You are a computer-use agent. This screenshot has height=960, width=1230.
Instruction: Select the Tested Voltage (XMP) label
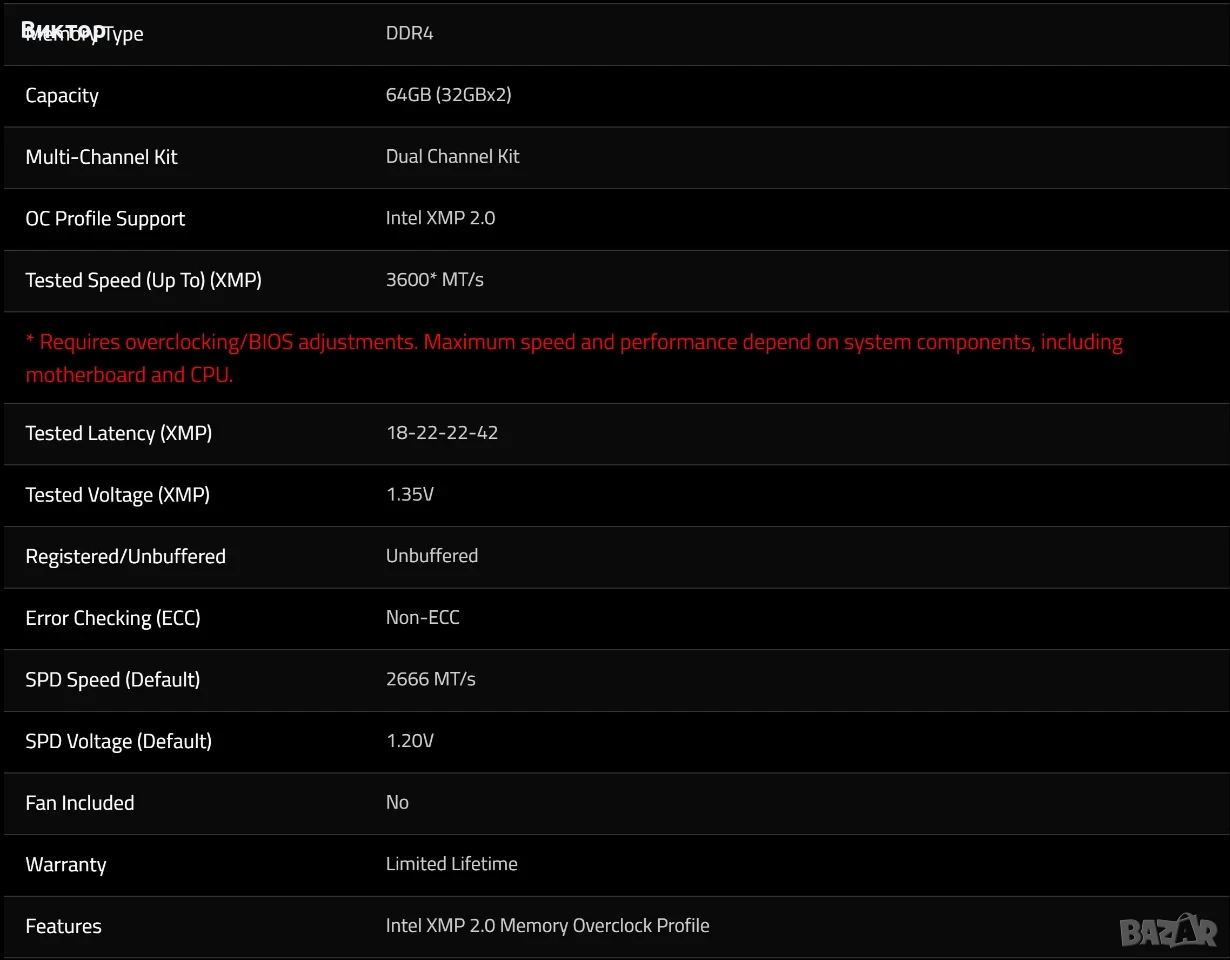[x=117, y=494]
